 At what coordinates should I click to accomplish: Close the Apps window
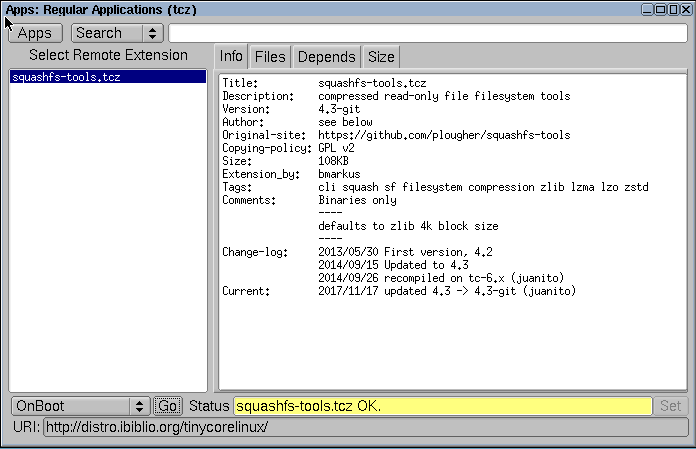coord(686,9)
